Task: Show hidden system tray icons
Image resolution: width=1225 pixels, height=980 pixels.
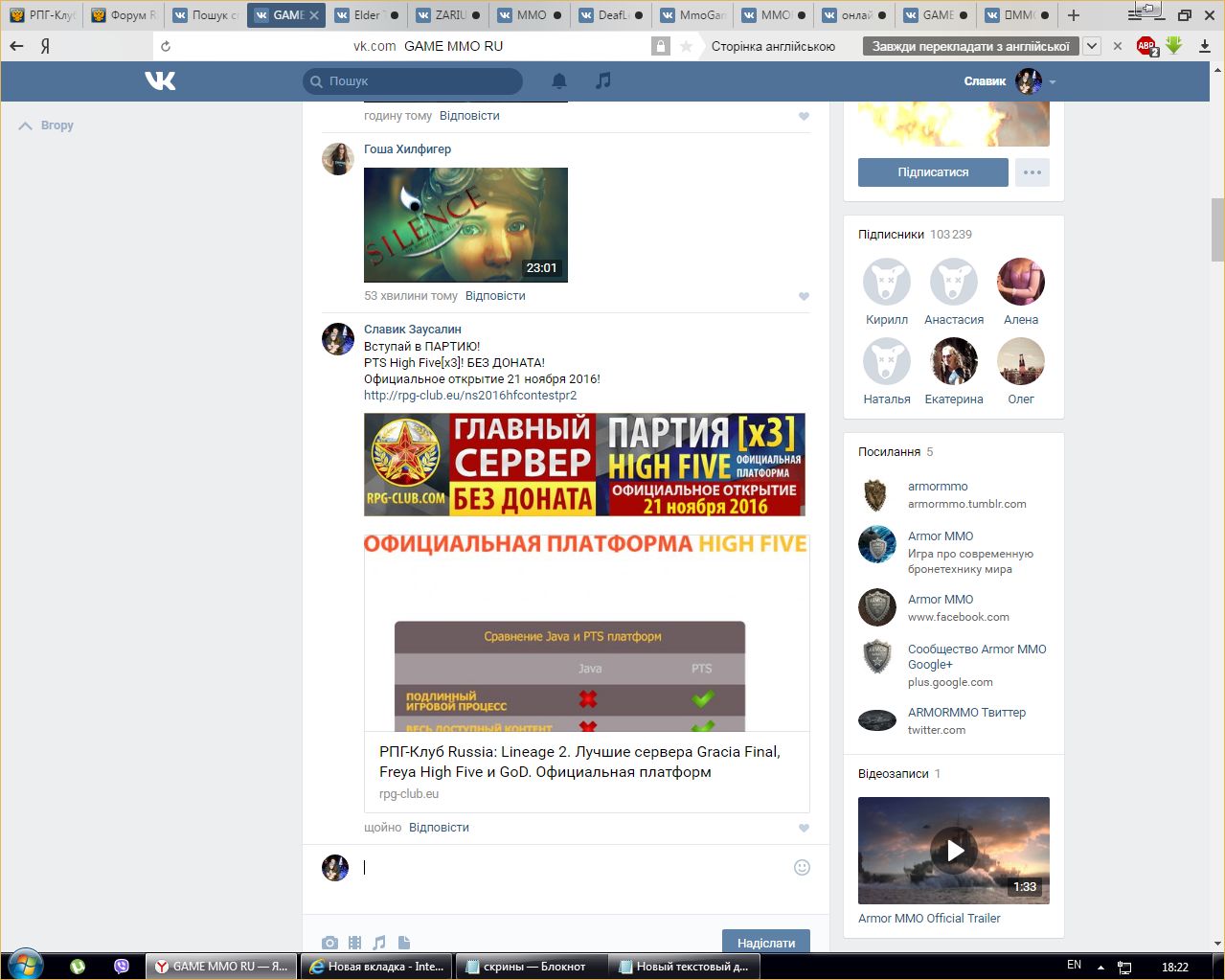Action: point(1101,967)
